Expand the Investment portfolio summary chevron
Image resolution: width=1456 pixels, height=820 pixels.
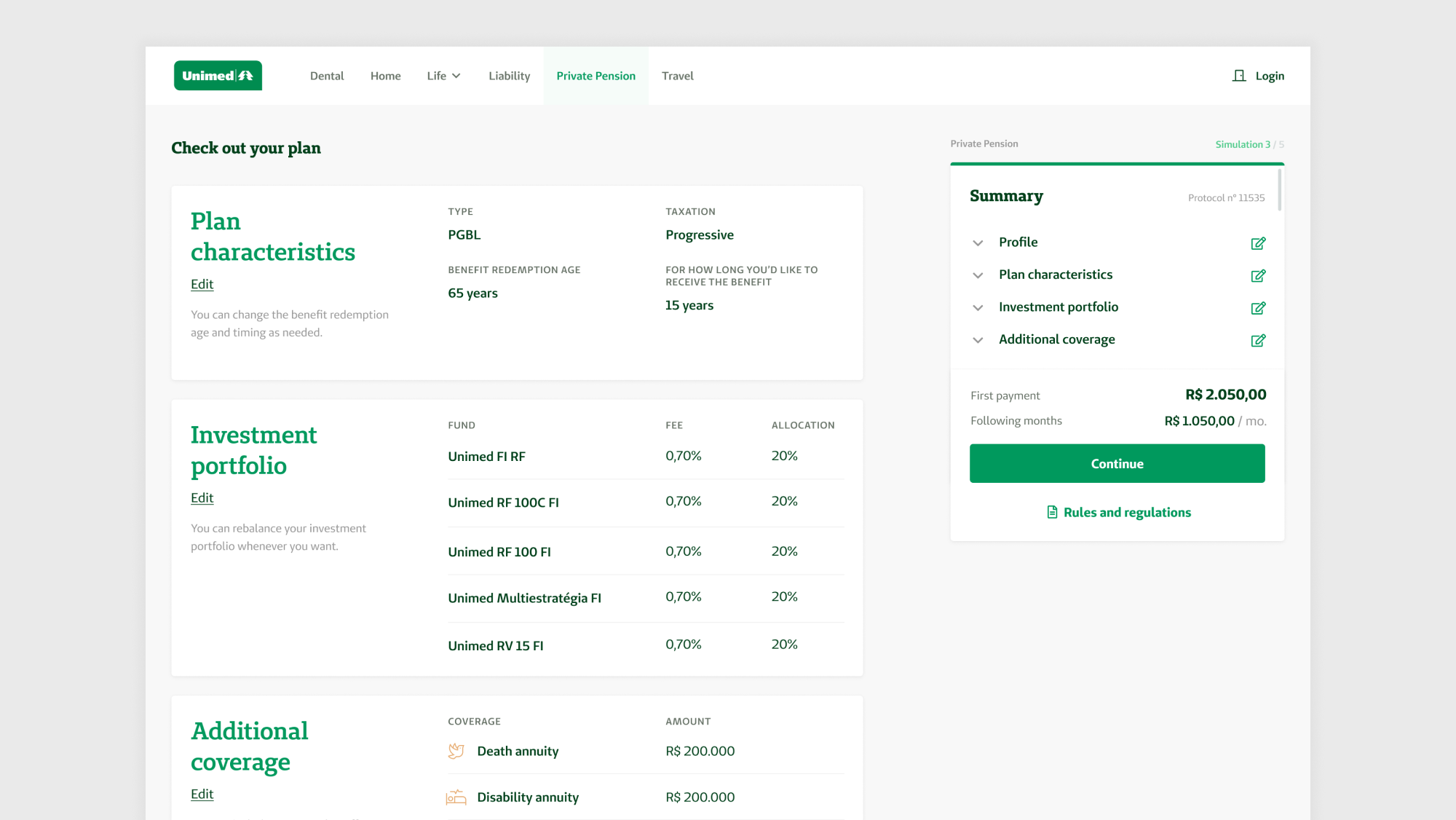point(978,307)
